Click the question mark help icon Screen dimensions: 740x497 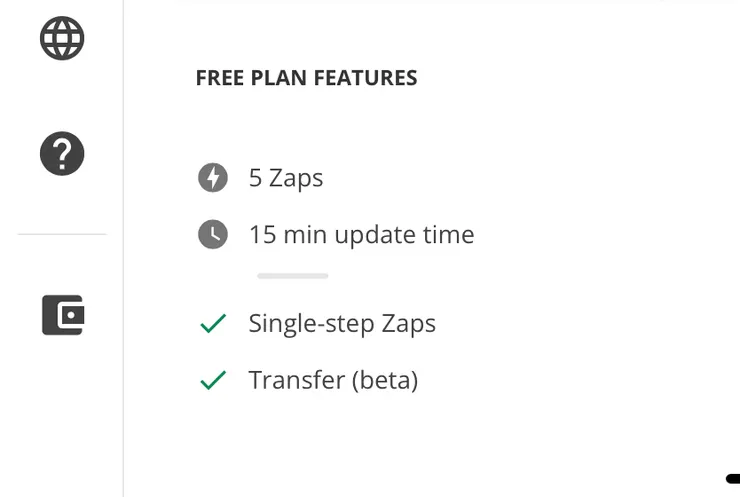[x=62, y=154]
